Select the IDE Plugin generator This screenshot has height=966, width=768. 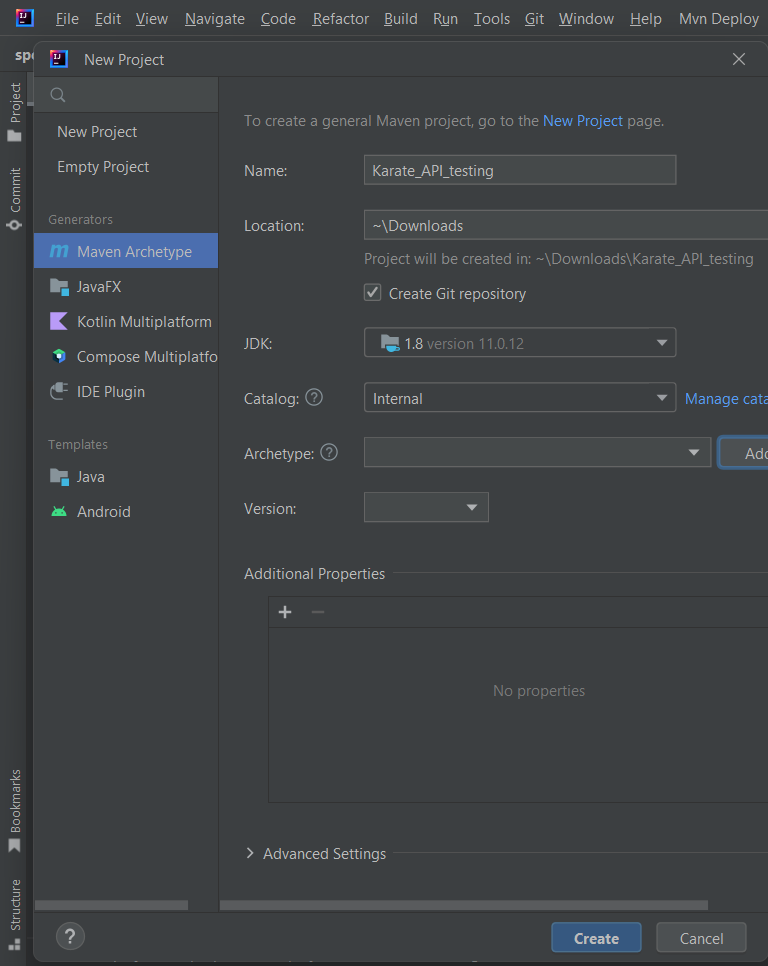[x=126, y=392]
